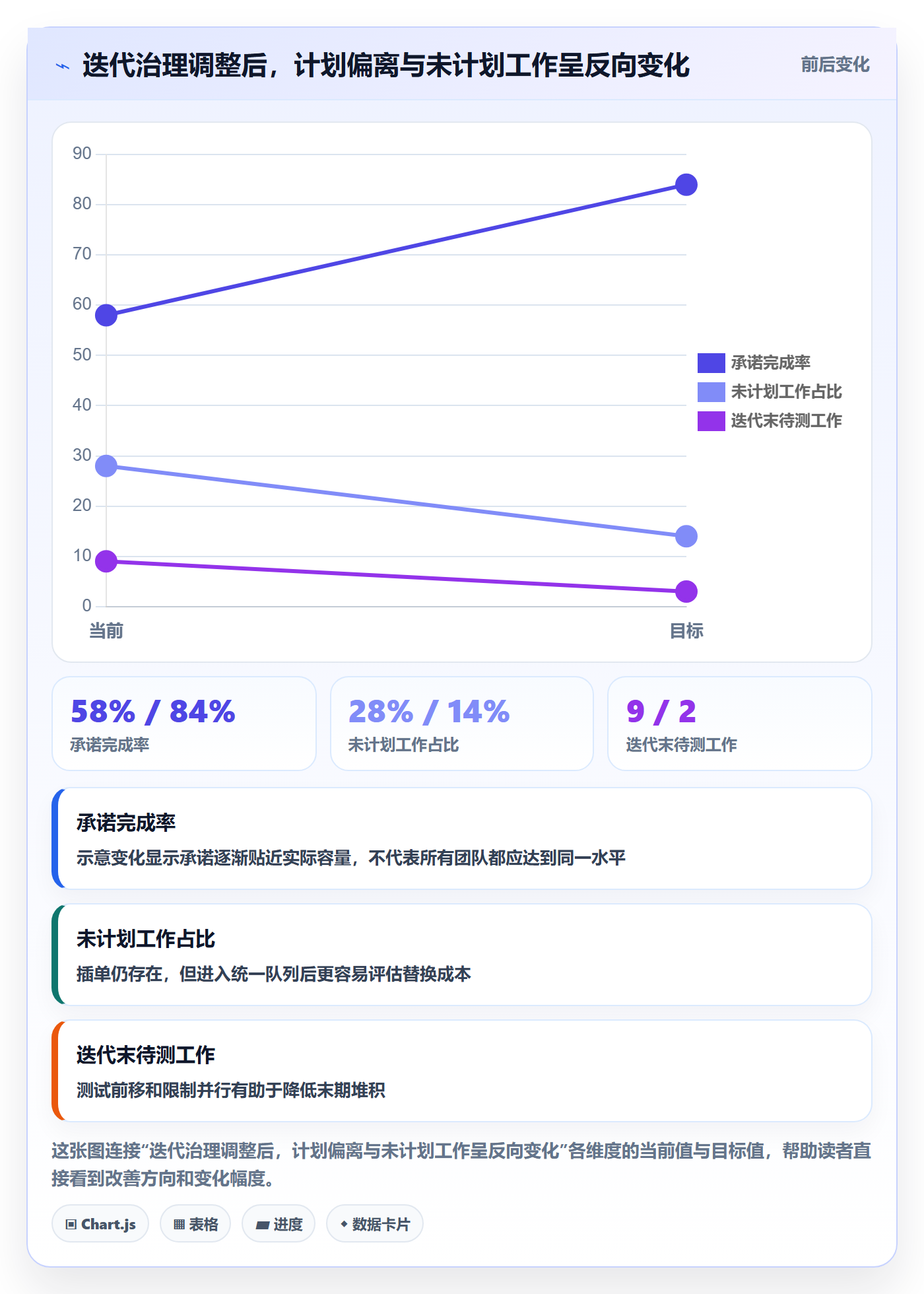Select the 58% / 84% stat card
The width and height of the screenshot is (924, 1294).
pos(184,724)
